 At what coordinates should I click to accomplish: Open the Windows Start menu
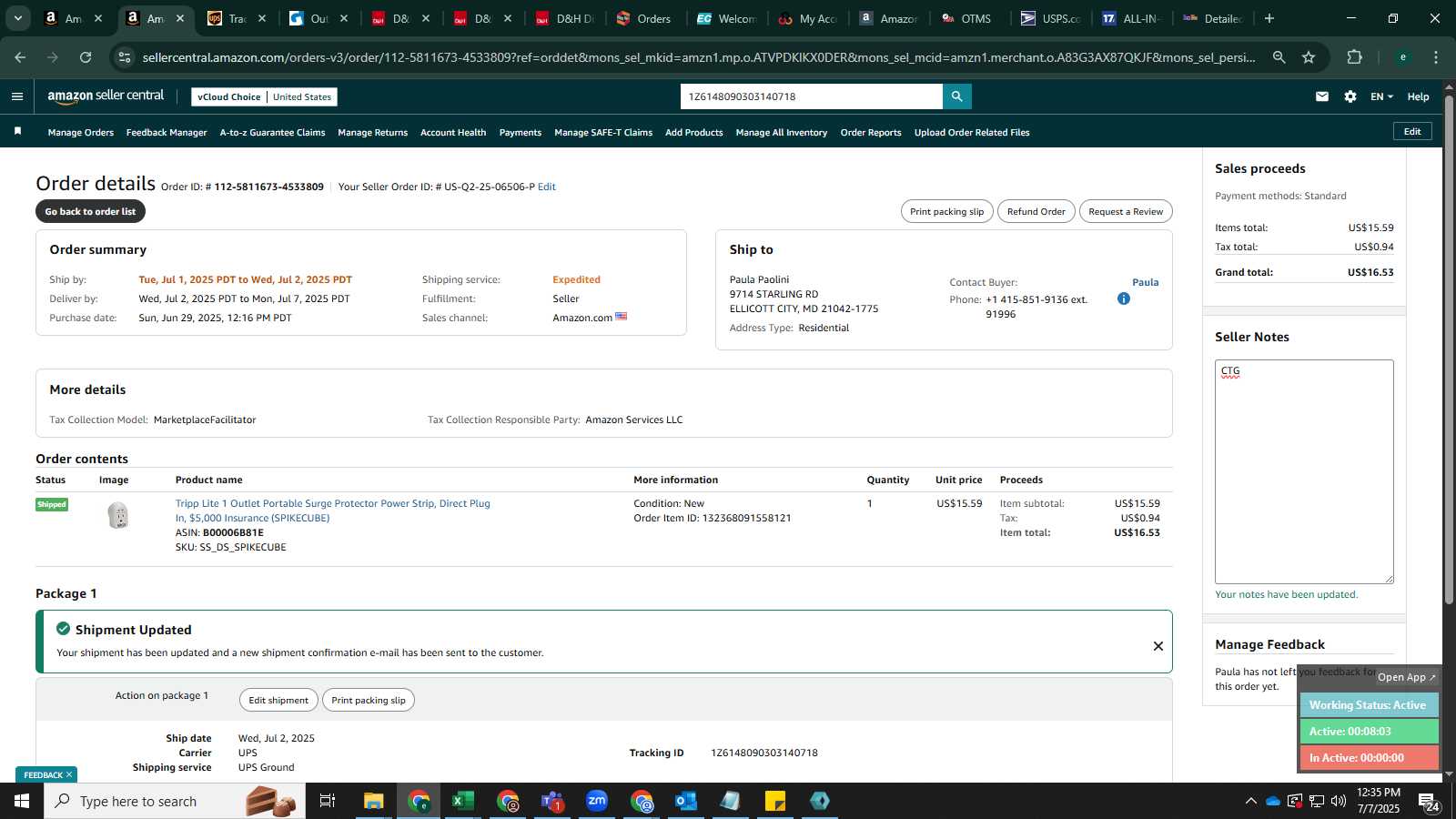(22, 801)
